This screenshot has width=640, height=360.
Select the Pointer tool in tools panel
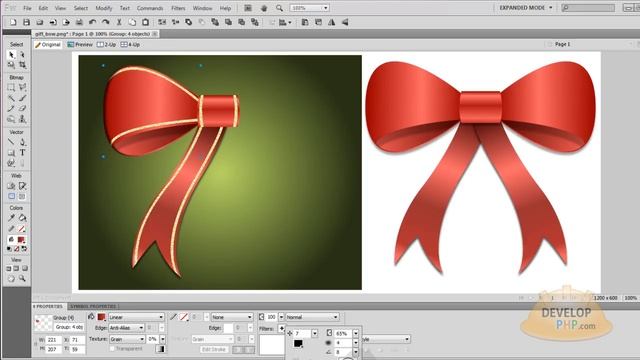(x=11, y=54)
